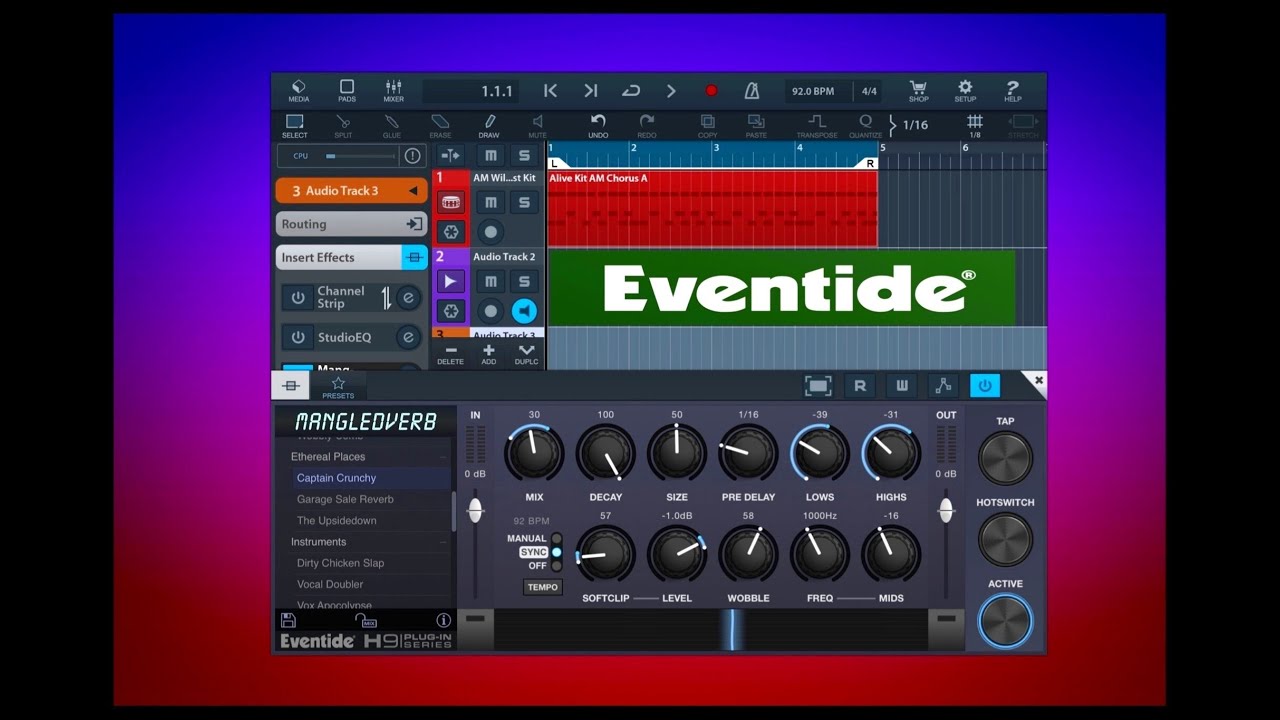Duplicate the selected track

point(526,354)
